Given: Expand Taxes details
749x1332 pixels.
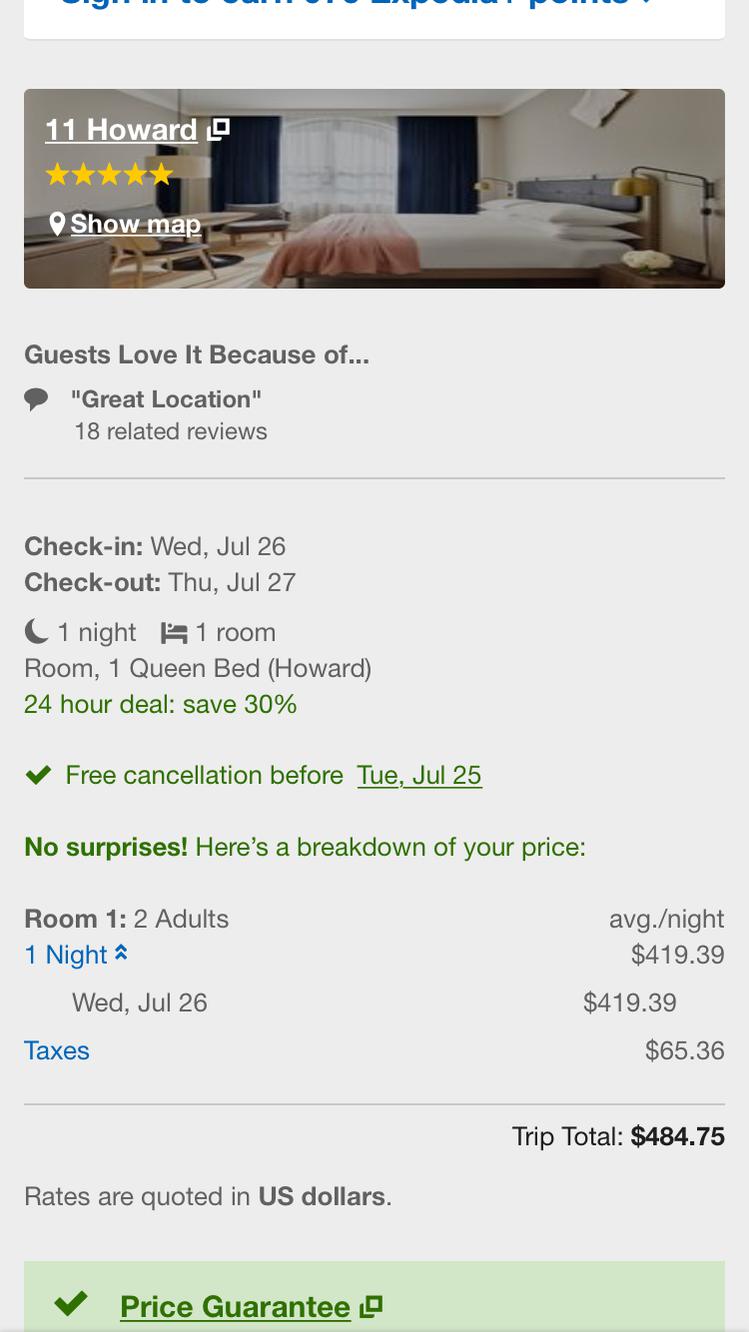Looking at the screenshot, I should coord(57,1051).
